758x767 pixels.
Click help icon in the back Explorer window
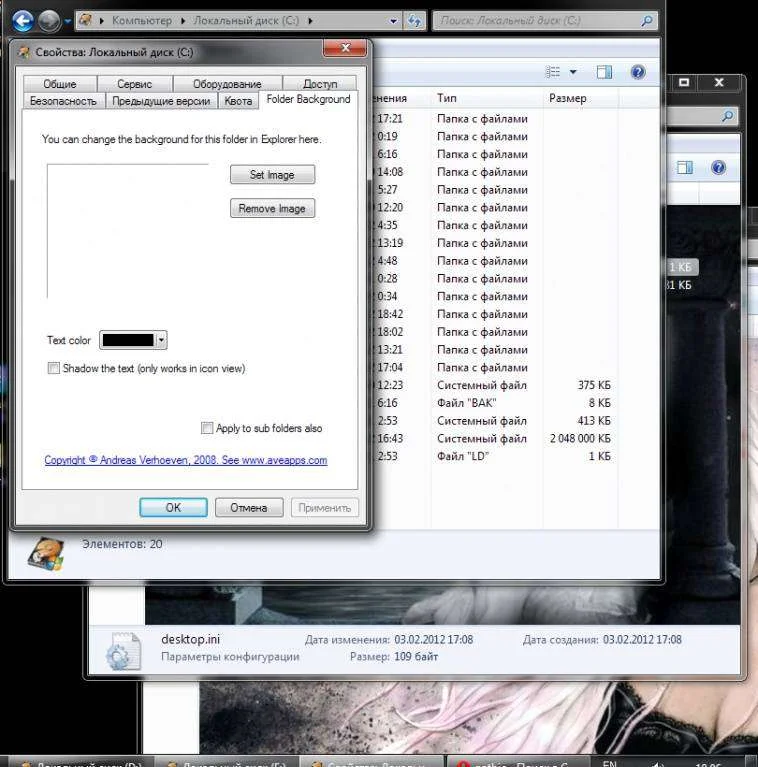tap(718, 168)
